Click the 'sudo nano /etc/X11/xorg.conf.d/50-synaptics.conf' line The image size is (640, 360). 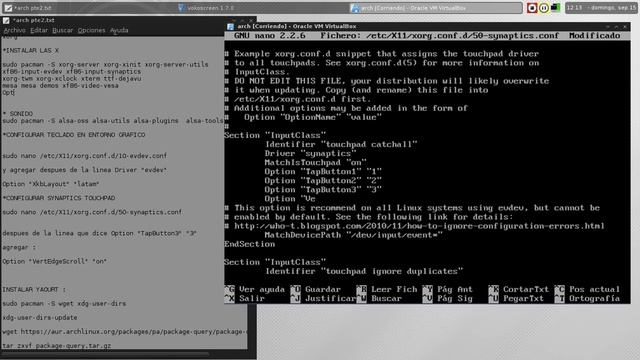point(92,212)
